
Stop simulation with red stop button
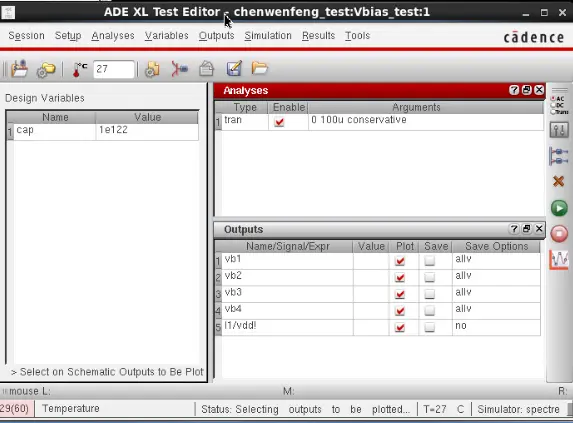tap(559, 233)
